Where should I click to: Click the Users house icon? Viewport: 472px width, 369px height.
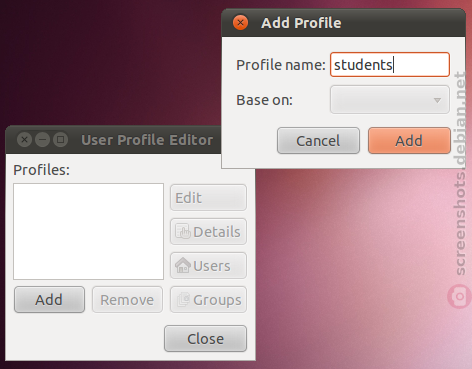tap(183, 265)
